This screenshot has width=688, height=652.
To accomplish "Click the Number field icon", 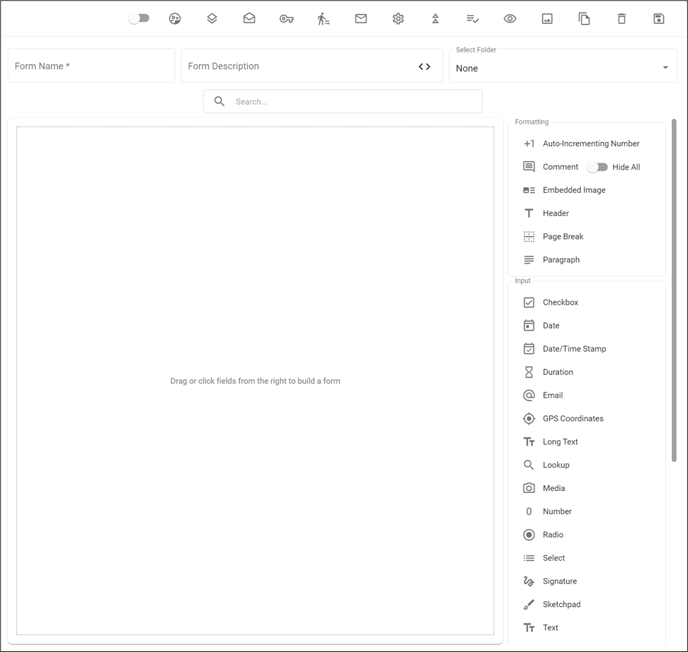I will click(x=529, y=512).
